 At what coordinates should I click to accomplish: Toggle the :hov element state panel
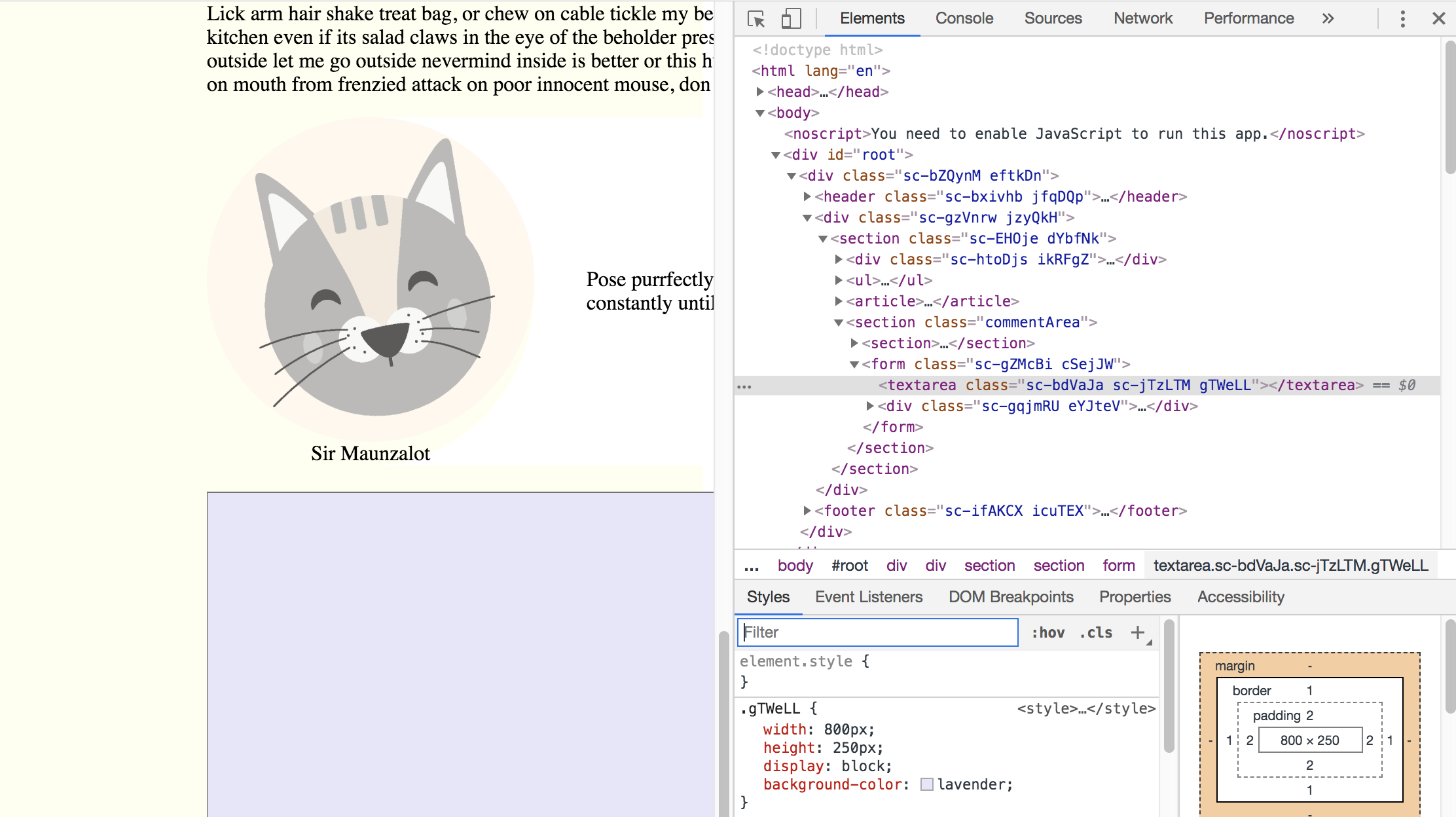[x=1047, y=632]
